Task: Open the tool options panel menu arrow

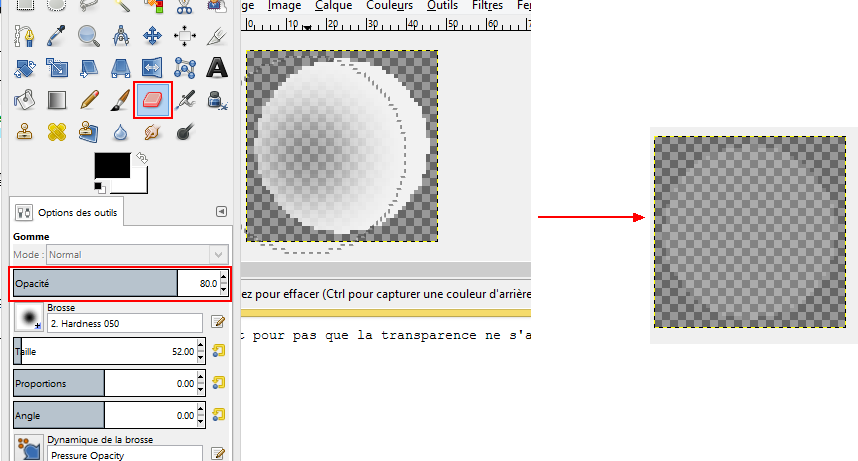Action: coord(221,212)
